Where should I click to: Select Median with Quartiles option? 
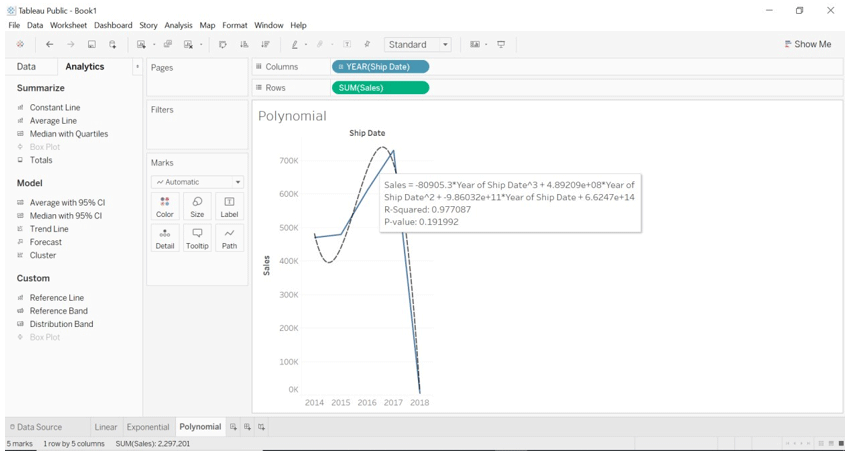69,134
